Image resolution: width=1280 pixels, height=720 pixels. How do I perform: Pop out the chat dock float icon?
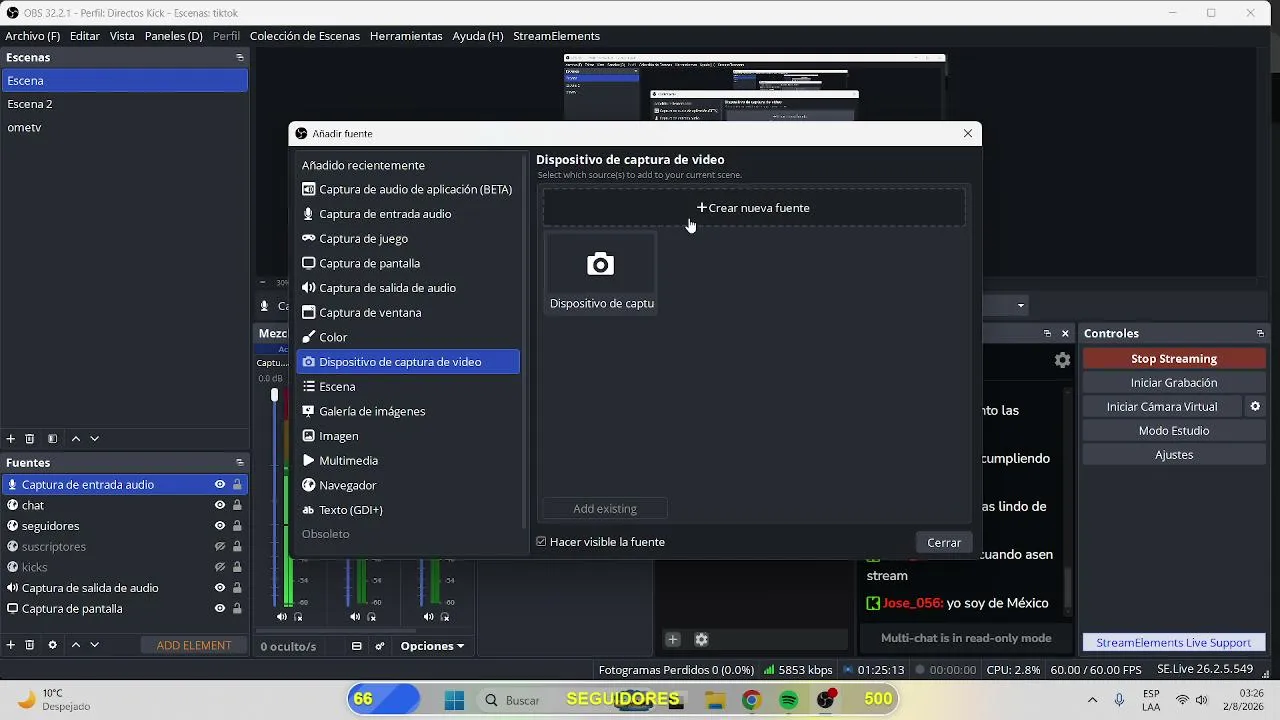tap(1047, 333)
